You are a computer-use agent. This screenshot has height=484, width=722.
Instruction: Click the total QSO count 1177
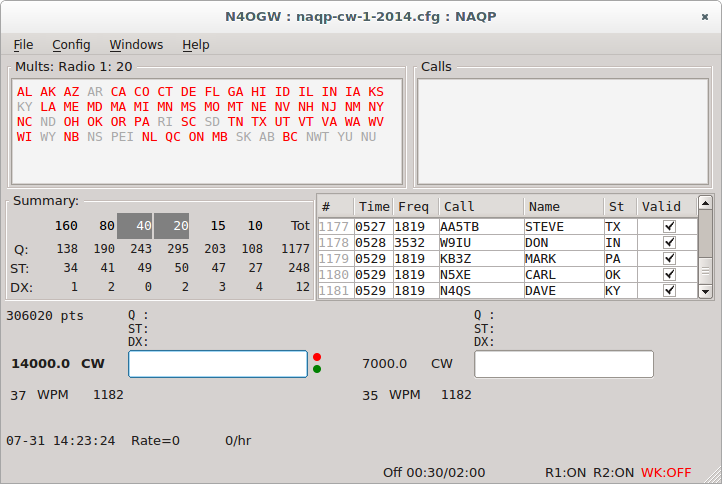295,249
